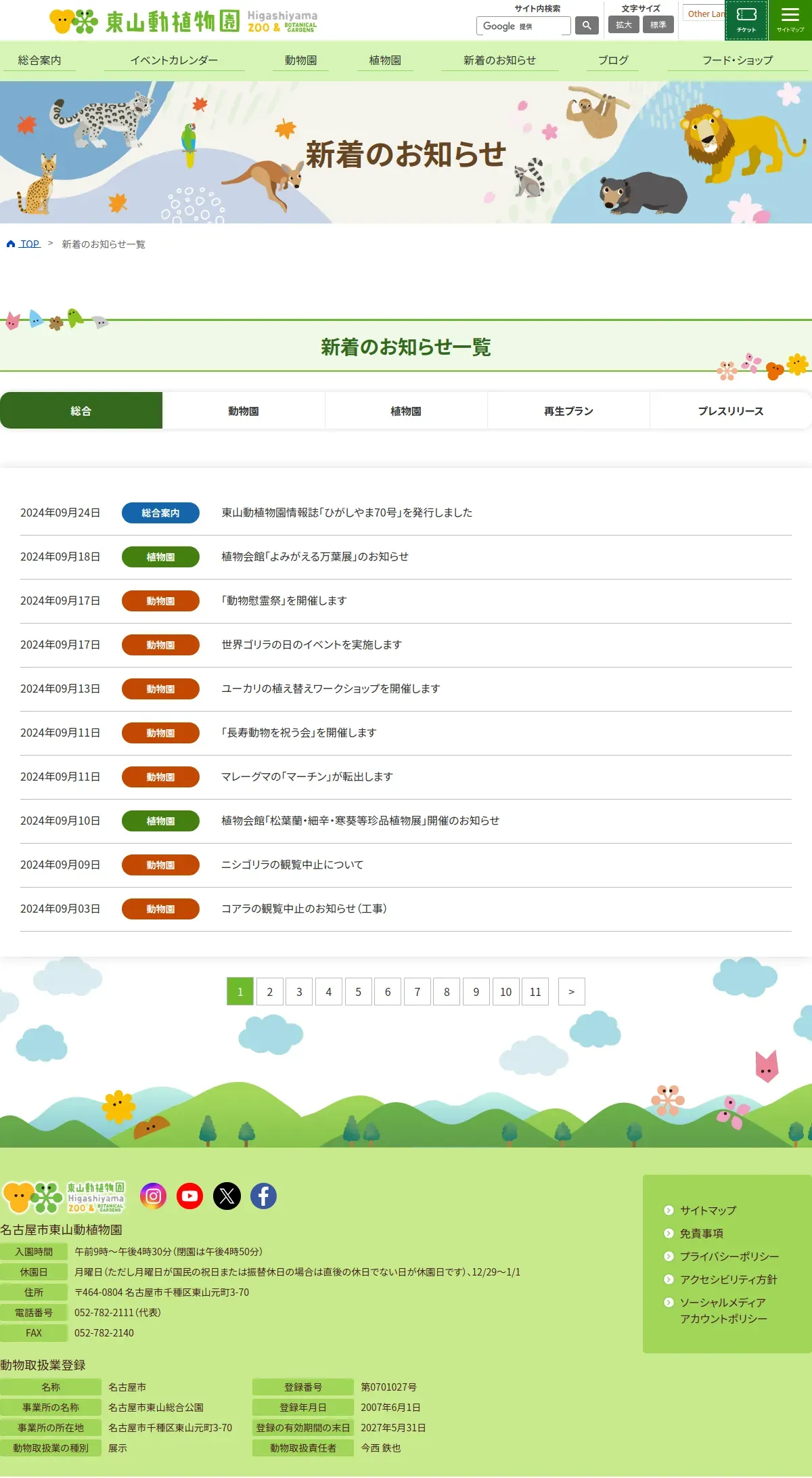Click the footer zoo logo

(x=64, y=1197)
